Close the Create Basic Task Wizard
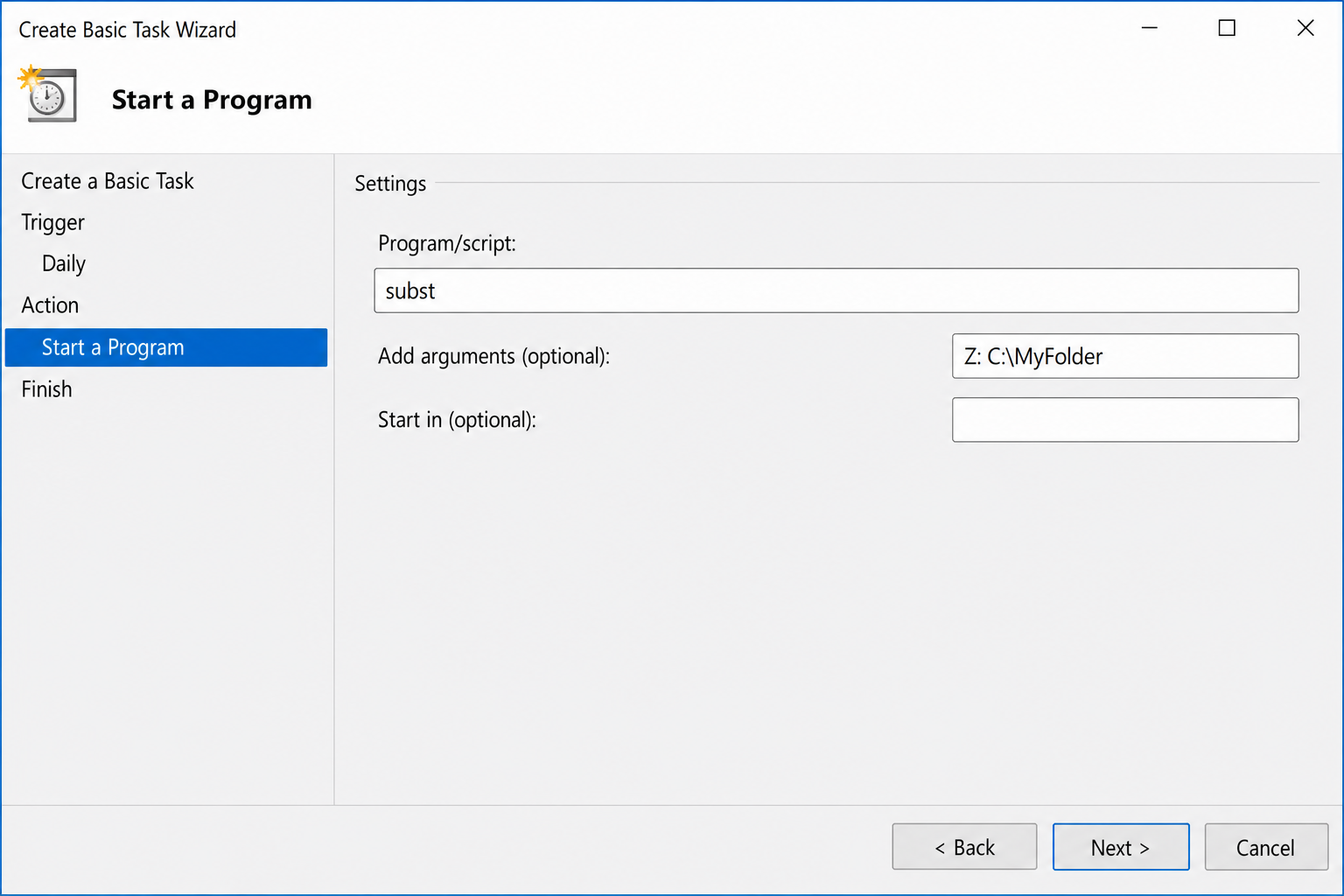 pos(1305,28)
